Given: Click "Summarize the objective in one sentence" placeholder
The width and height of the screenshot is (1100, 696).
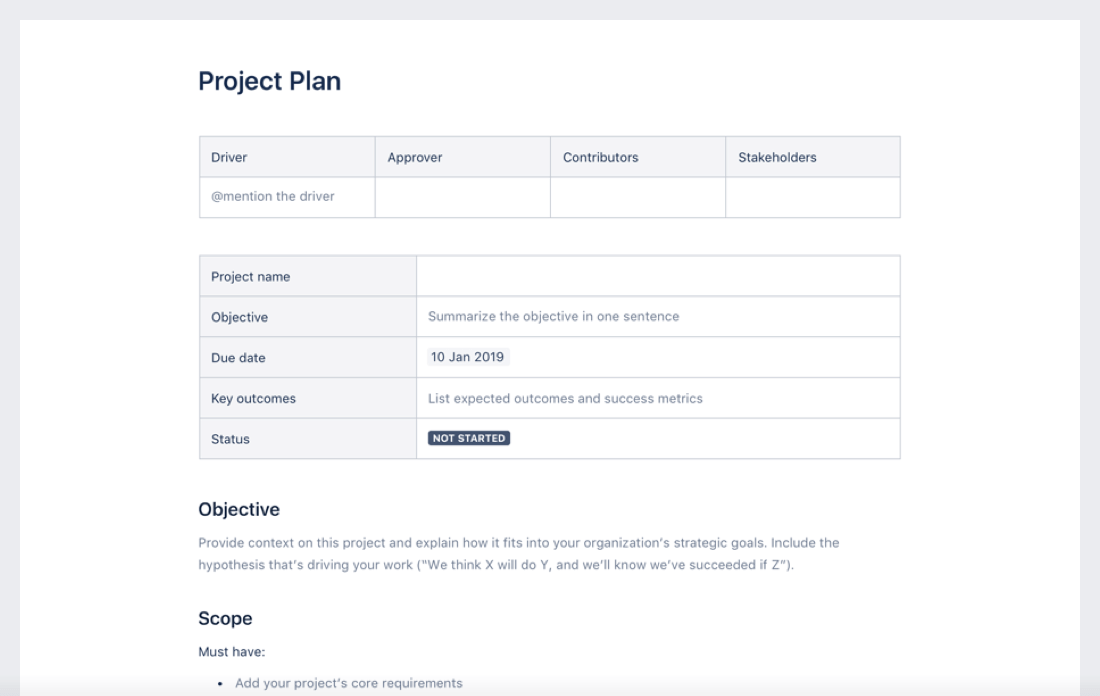Looking at the screenshot, I should coord(553,317).
